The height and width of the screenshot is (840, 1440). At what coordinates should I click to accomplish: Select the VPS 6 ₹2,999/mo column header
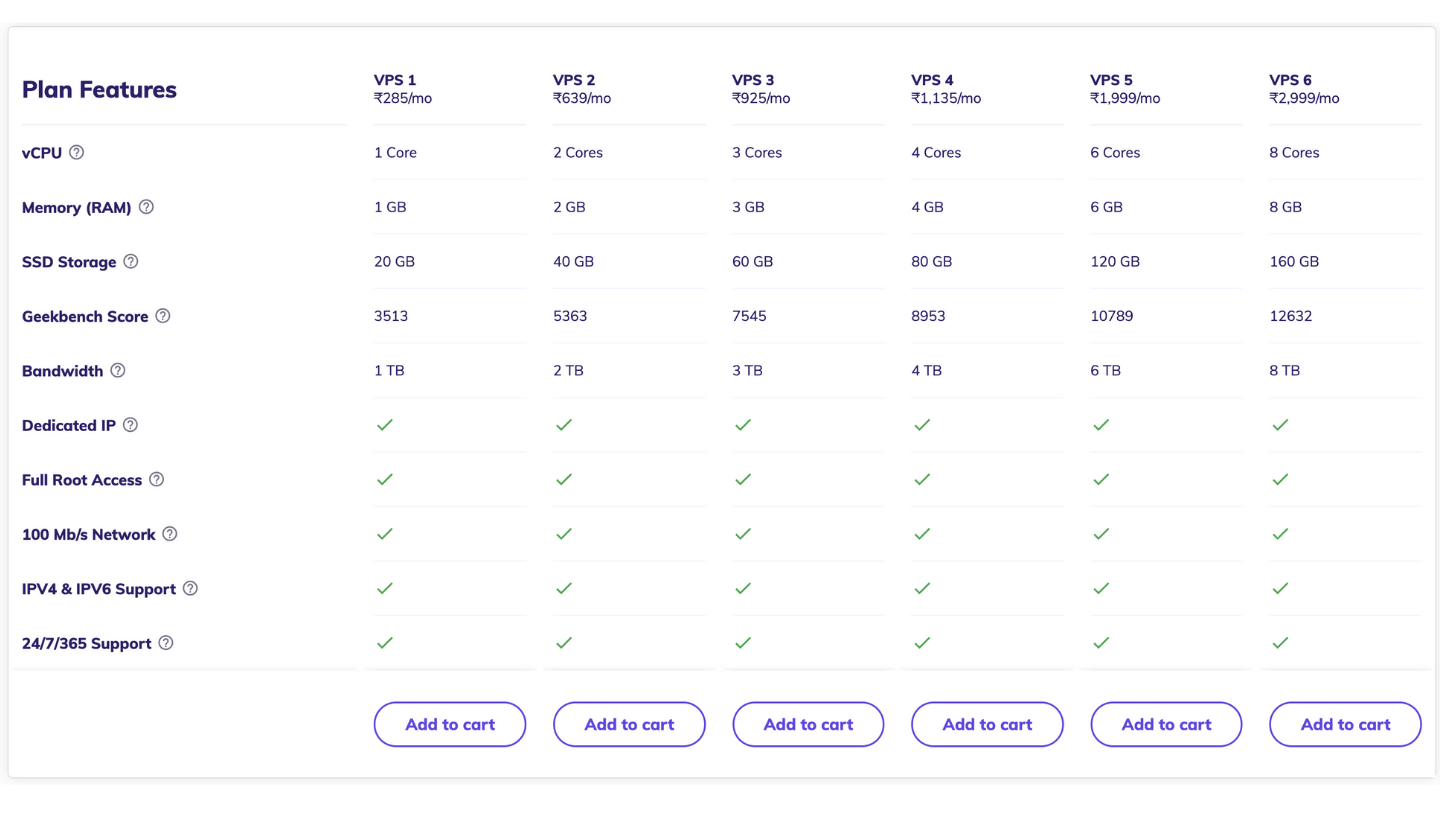1304,89
